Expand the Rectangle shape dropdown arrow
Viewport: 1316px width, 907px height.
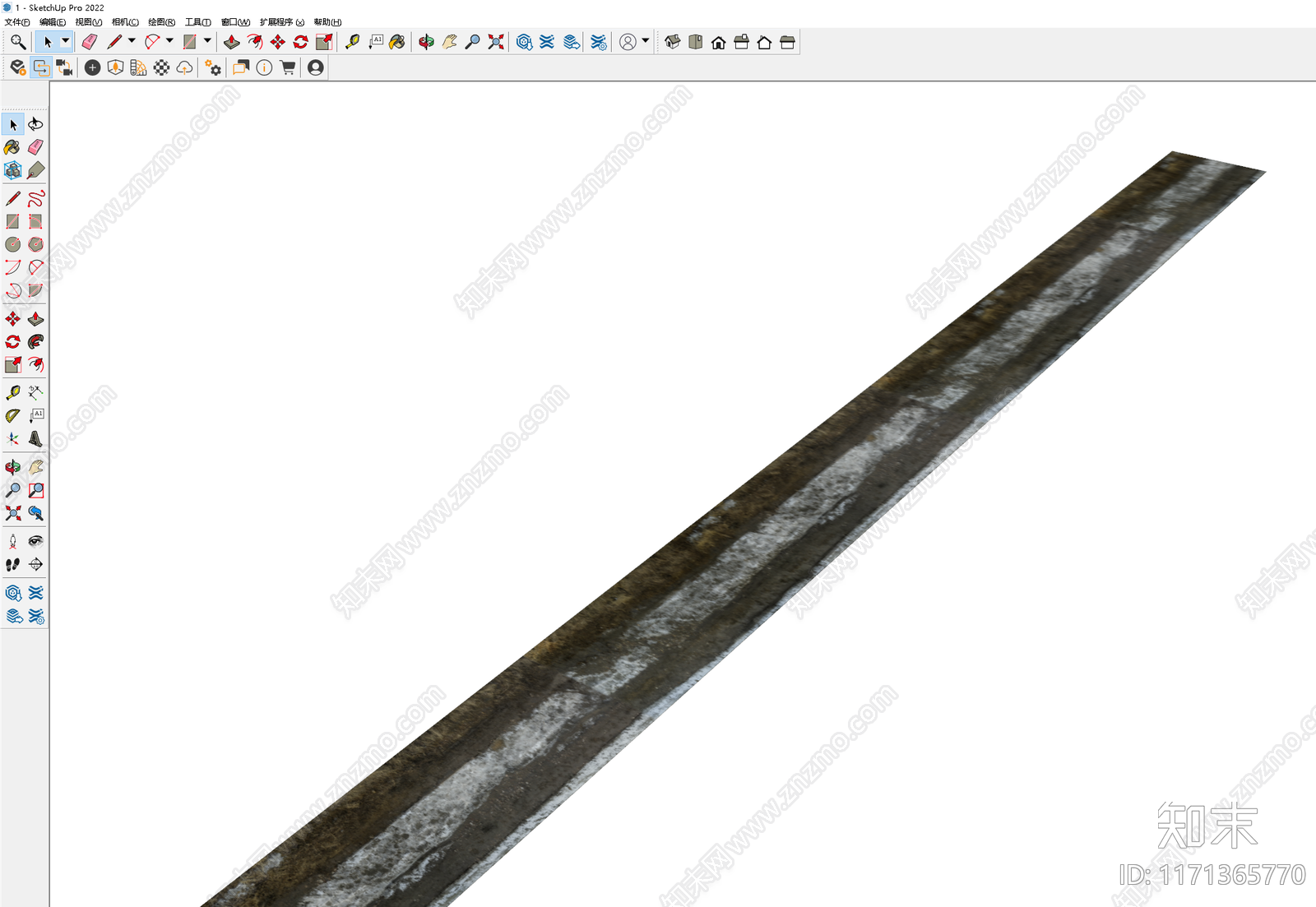pyautogui.click(x=207, y=41)
